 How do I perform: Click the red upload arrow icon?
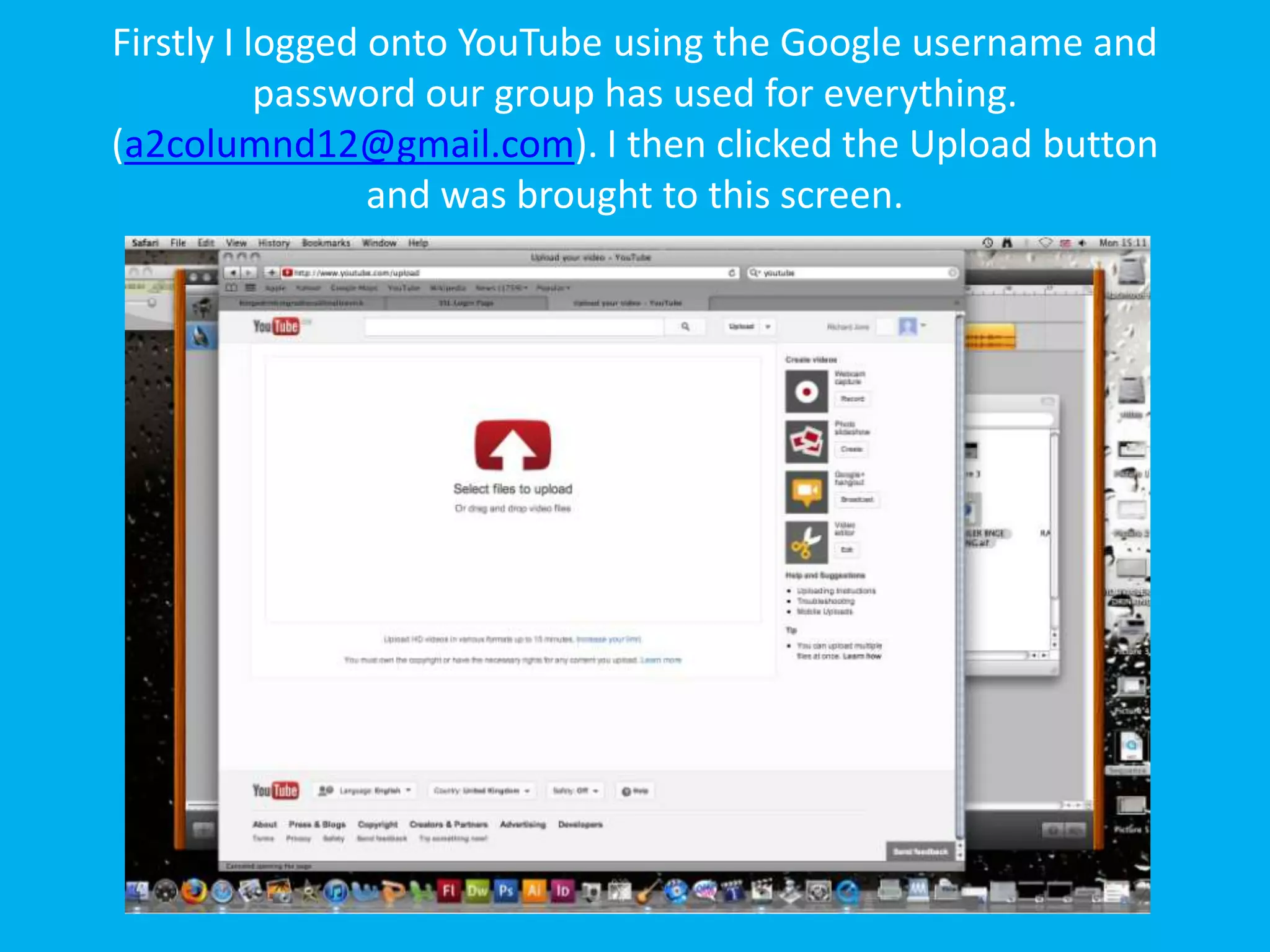513,446
